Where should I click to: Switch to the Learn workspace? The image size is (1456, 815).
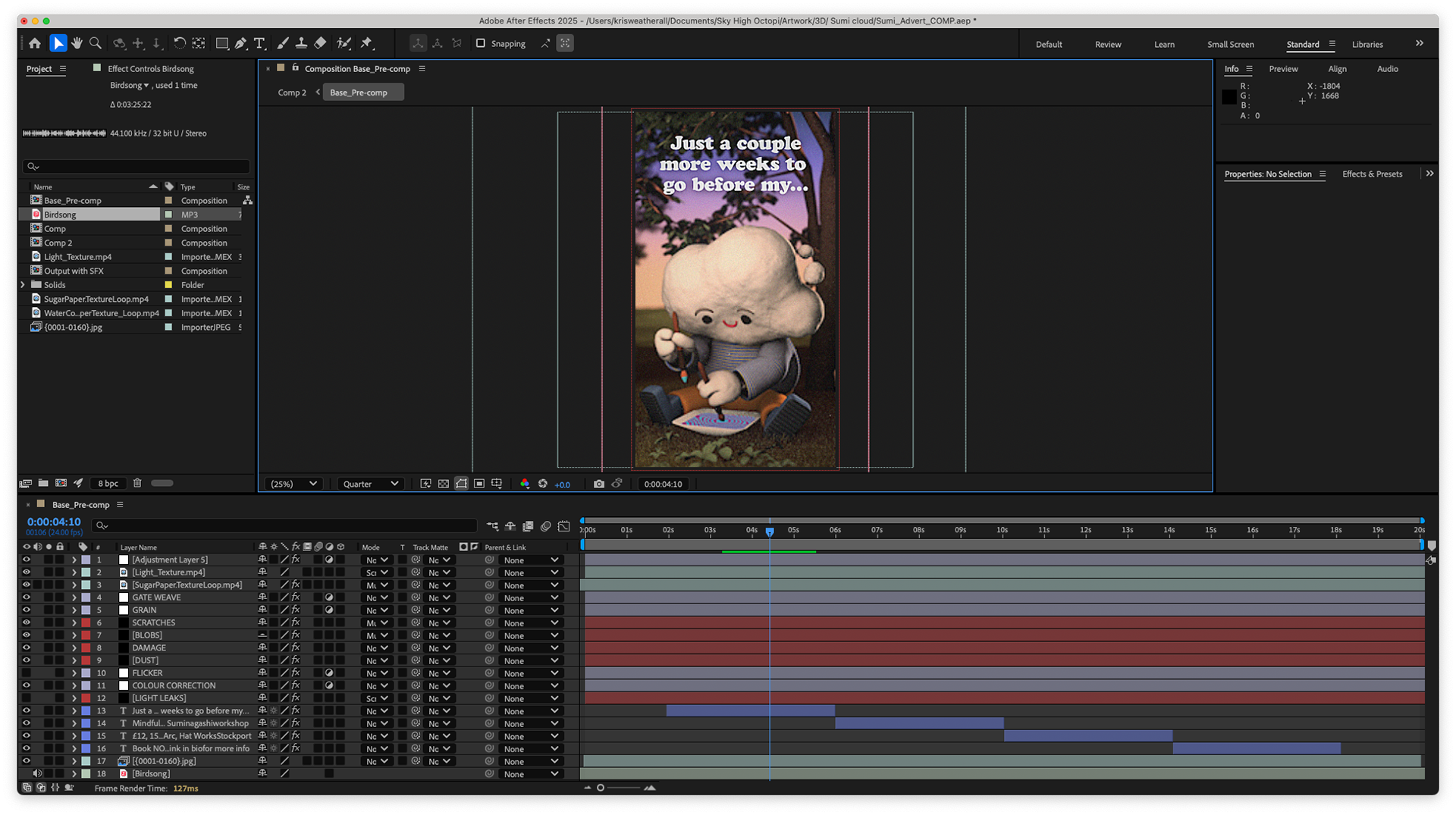point(1164,44)
